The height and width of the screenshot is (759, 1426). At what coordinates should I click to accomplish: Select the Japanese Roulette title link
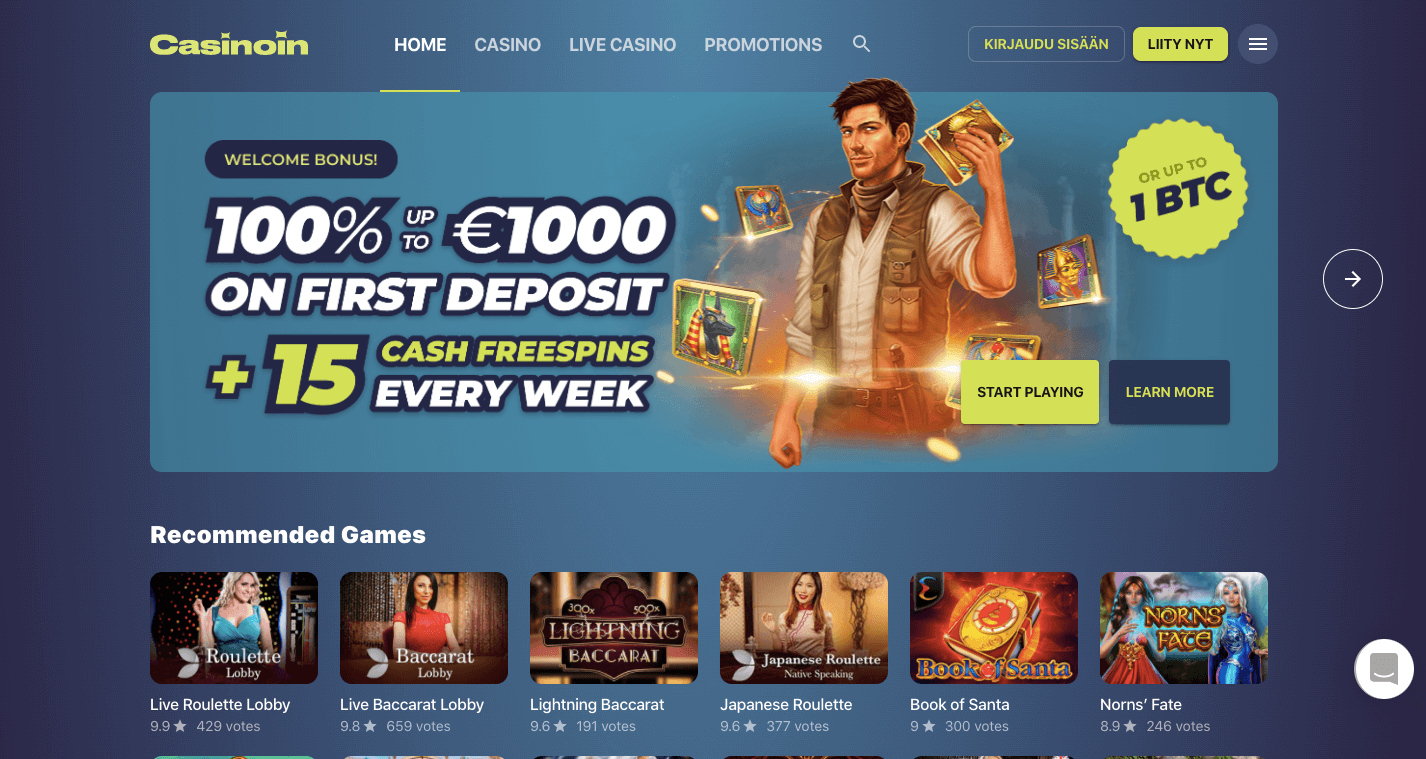pos(786,705)
